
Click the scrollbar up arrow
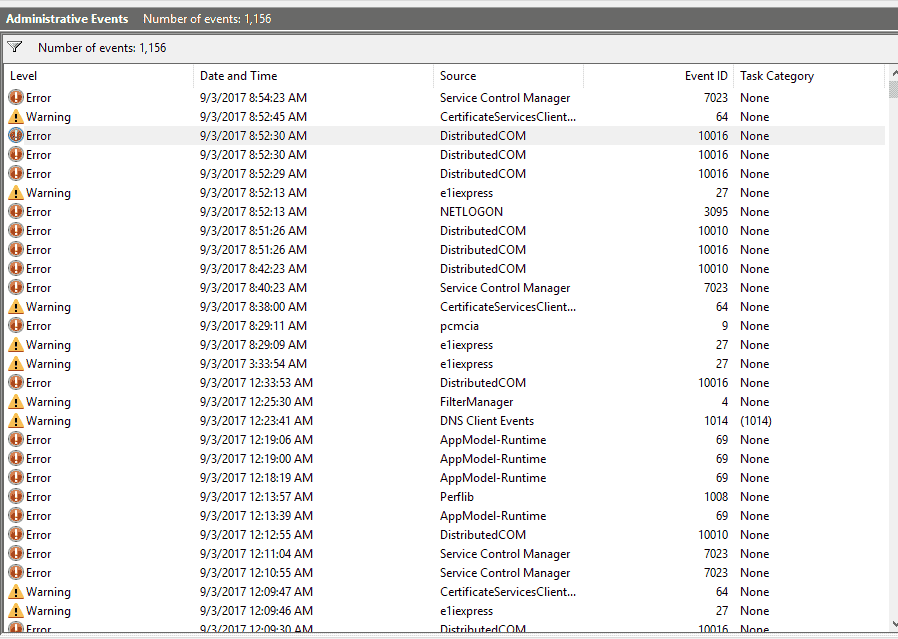(x=894, y=73)
